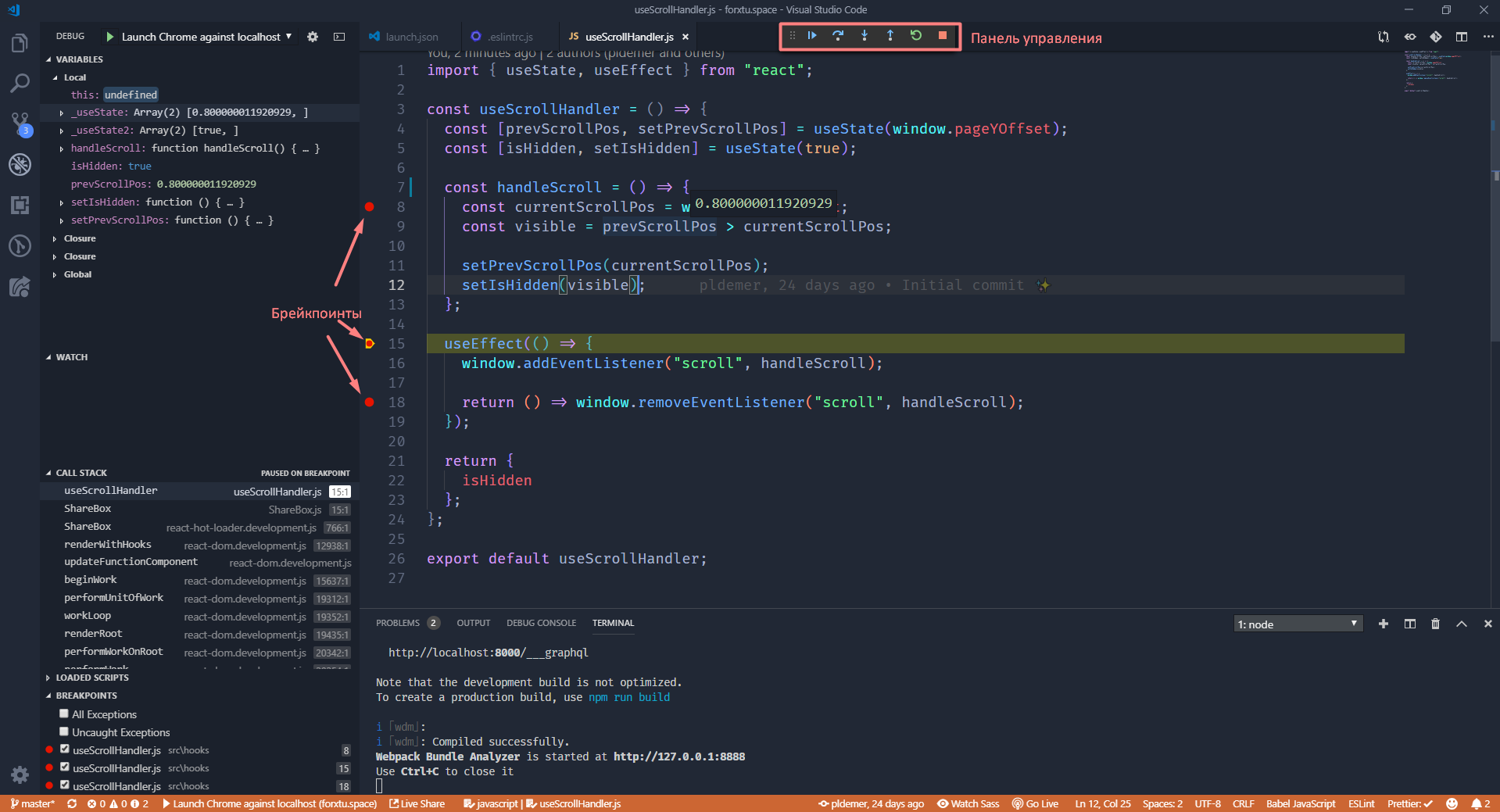Kill terminal with trash icon
Screen dimensions: 1500x812
click(1436, 624)
